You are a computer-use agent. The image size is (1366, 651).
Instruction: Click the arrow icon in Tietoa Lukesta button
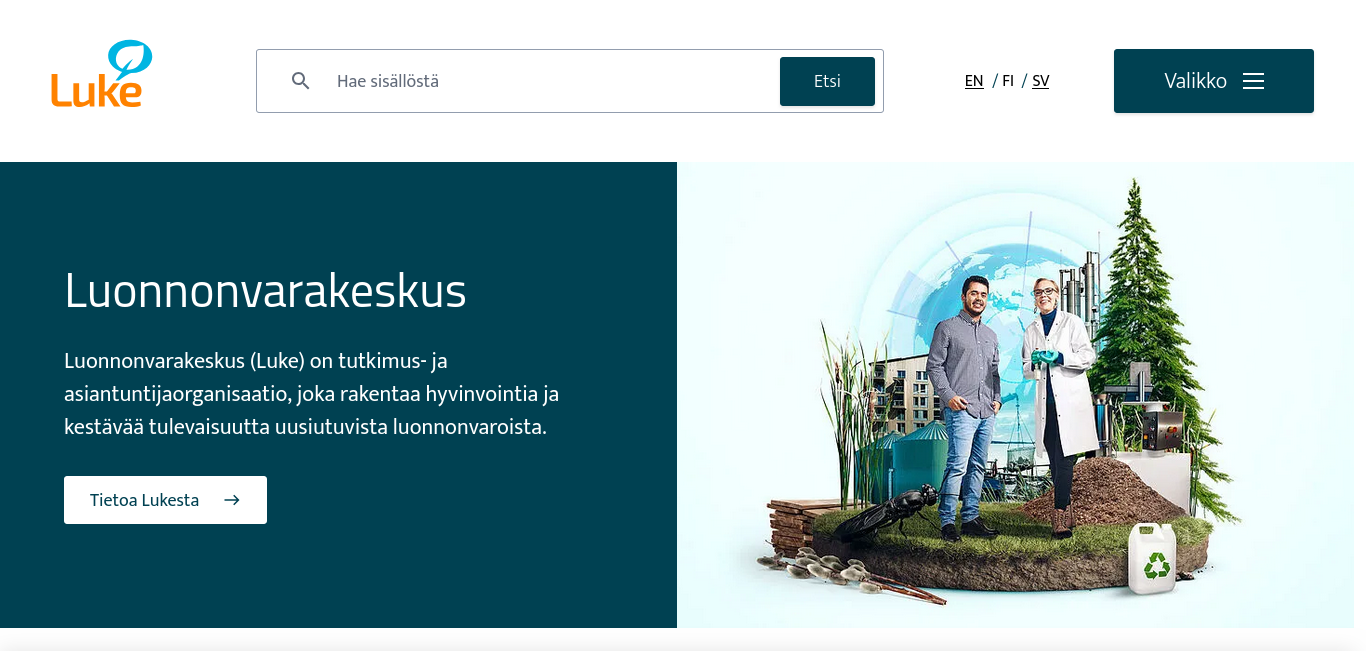pos(232,500)
